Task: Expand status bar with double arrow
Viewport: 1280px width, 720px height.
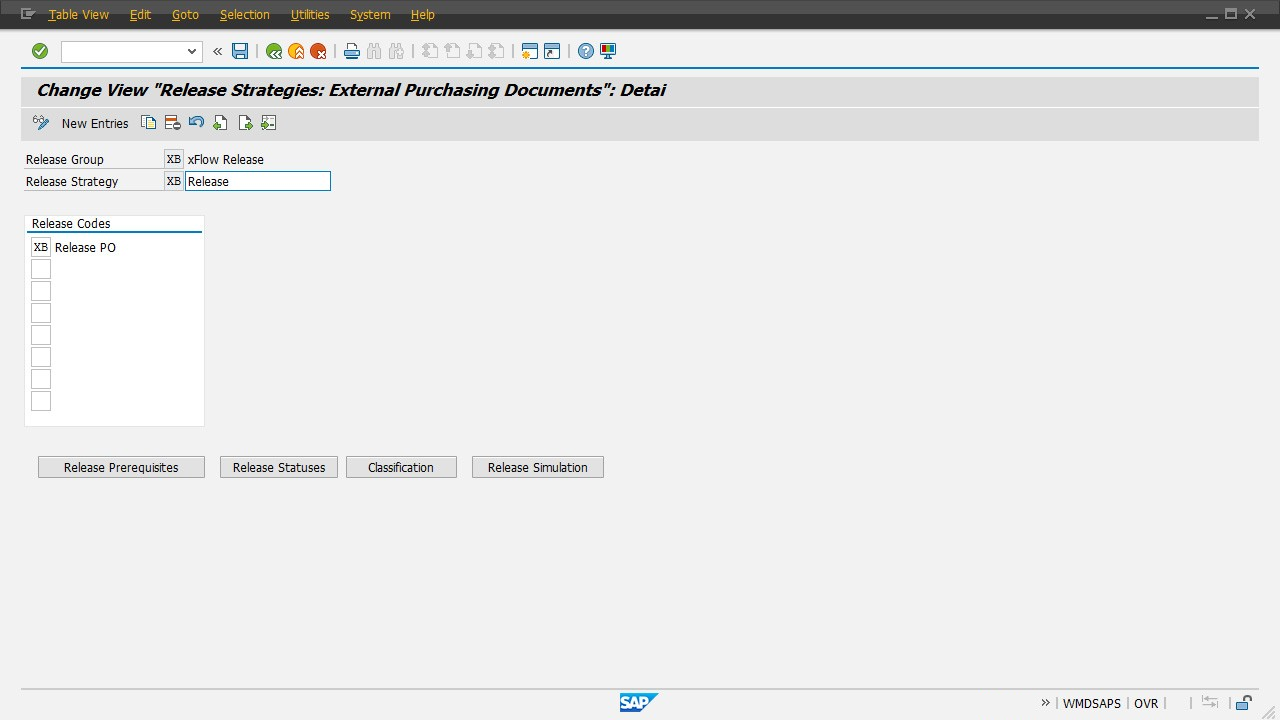Action: tap(1045, 703)
